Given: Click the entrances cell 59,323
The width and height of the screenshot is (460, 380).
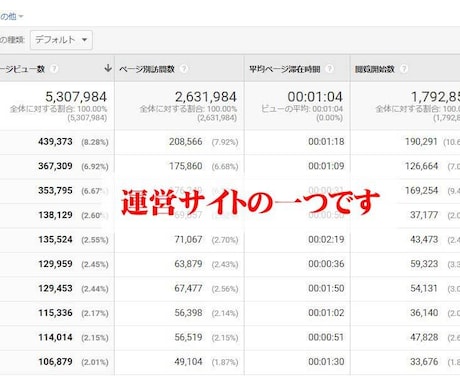Looking at the screenshot, I should tap(424, 264).
